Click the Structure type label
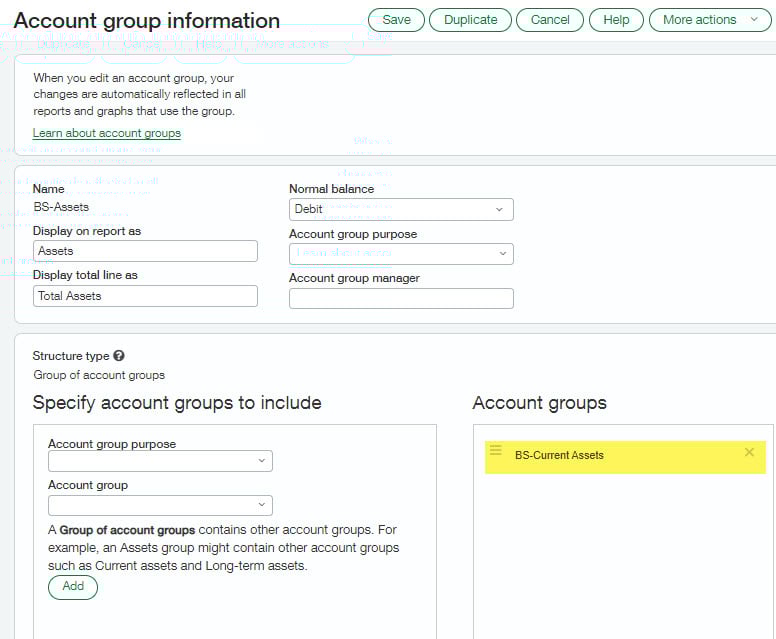This screenshot has width=776, height=639. pos(70,356)
